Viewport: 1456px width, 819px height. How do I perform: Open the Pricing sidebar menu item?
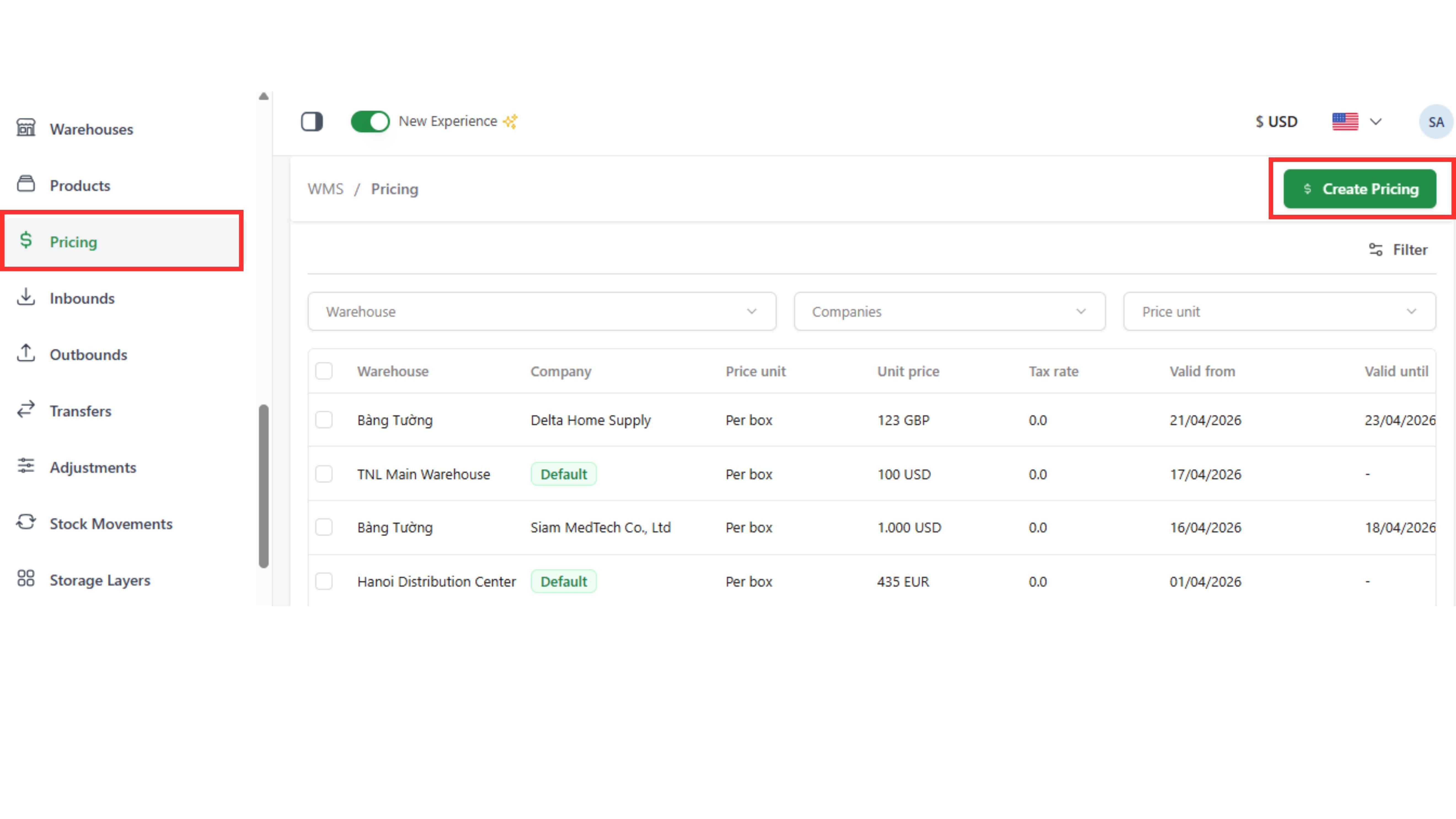pos(73,242)
